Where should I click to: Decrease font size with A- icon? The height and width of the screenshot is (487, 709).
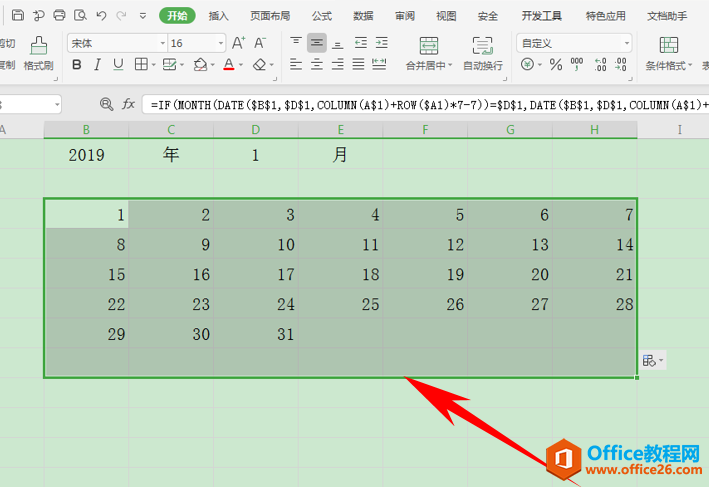260,43
